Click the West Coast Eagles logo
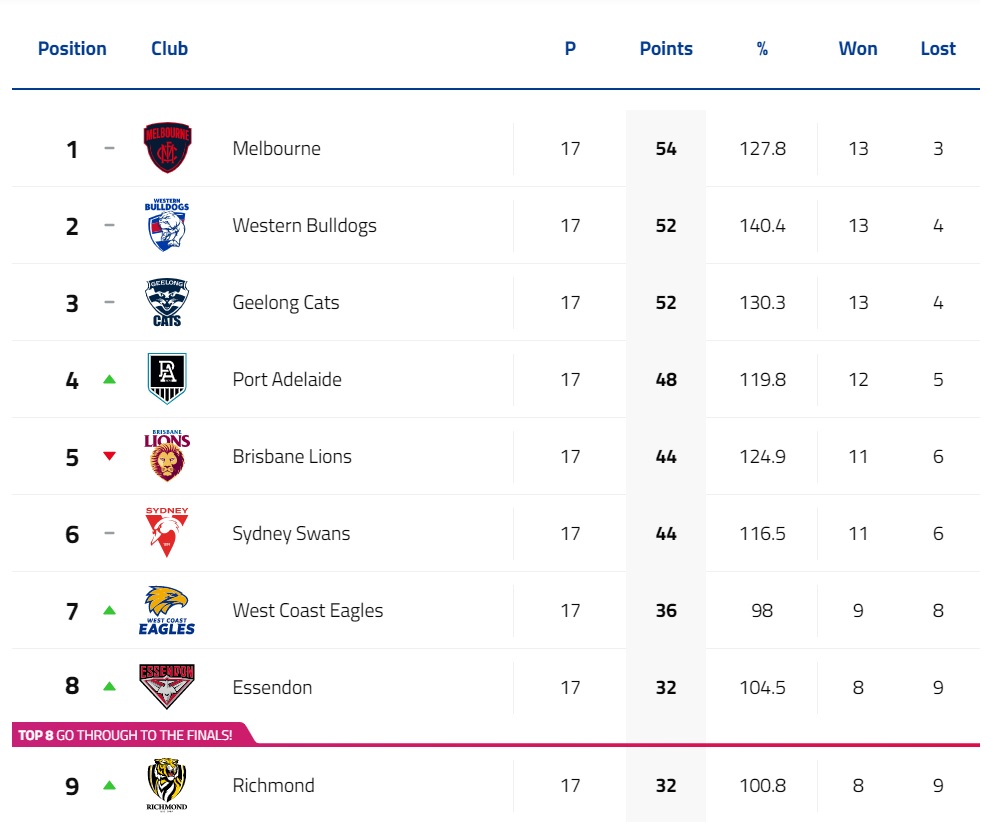The width and height of the screenshot is (988, 822). pos(167,610)
